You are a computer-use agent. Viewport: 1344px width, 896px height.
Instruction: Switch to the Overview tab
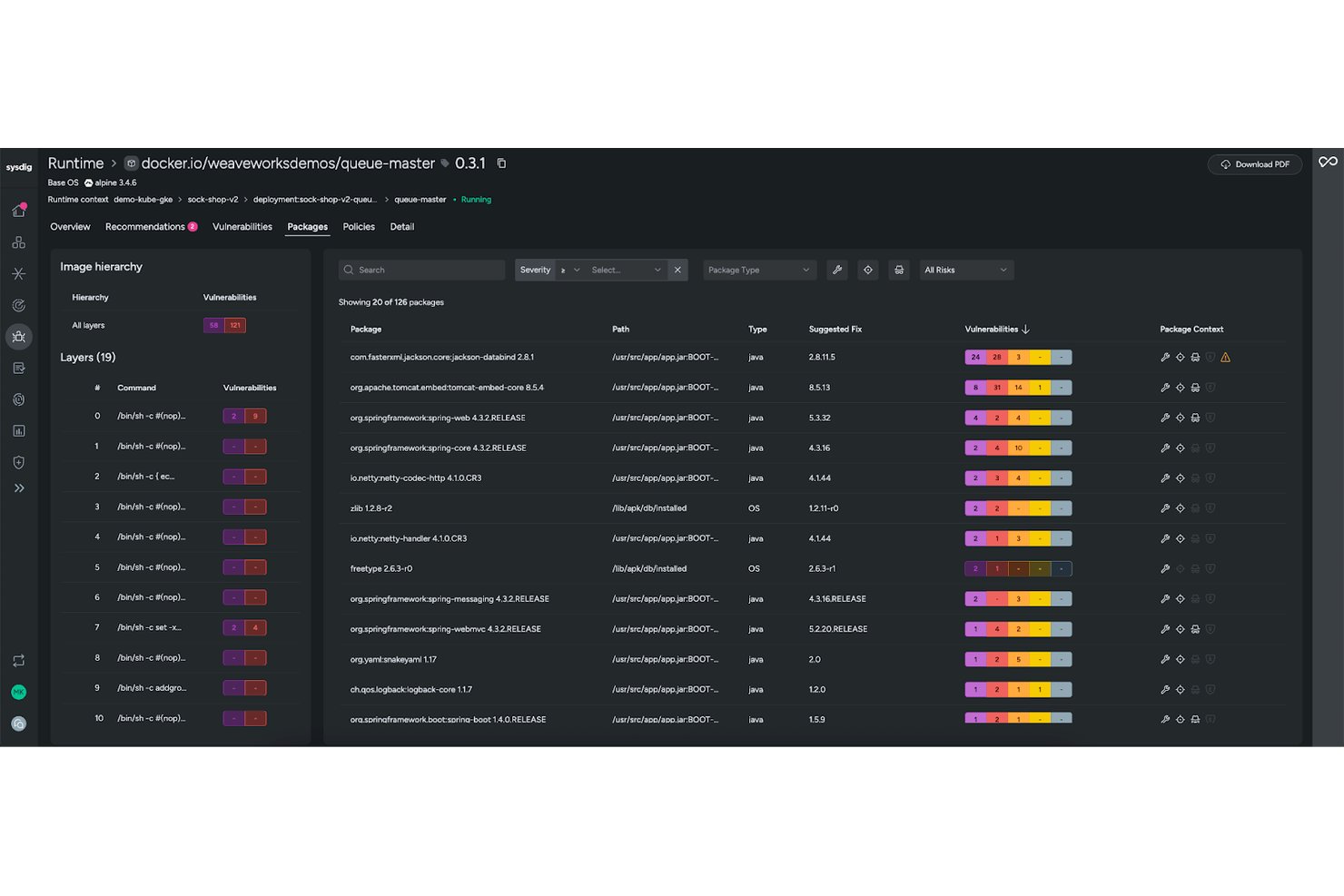pyautogui.click(x=70, y=227)
